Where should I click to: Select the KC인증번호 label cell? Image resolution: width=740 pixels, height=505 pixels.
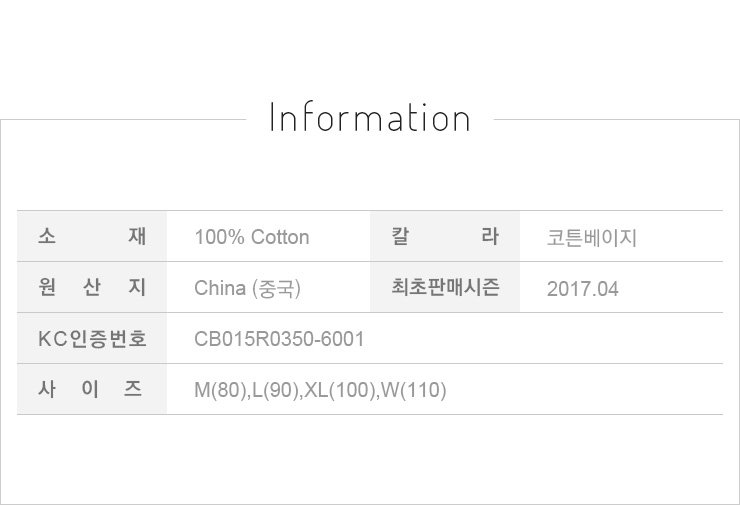pos(92,339)
